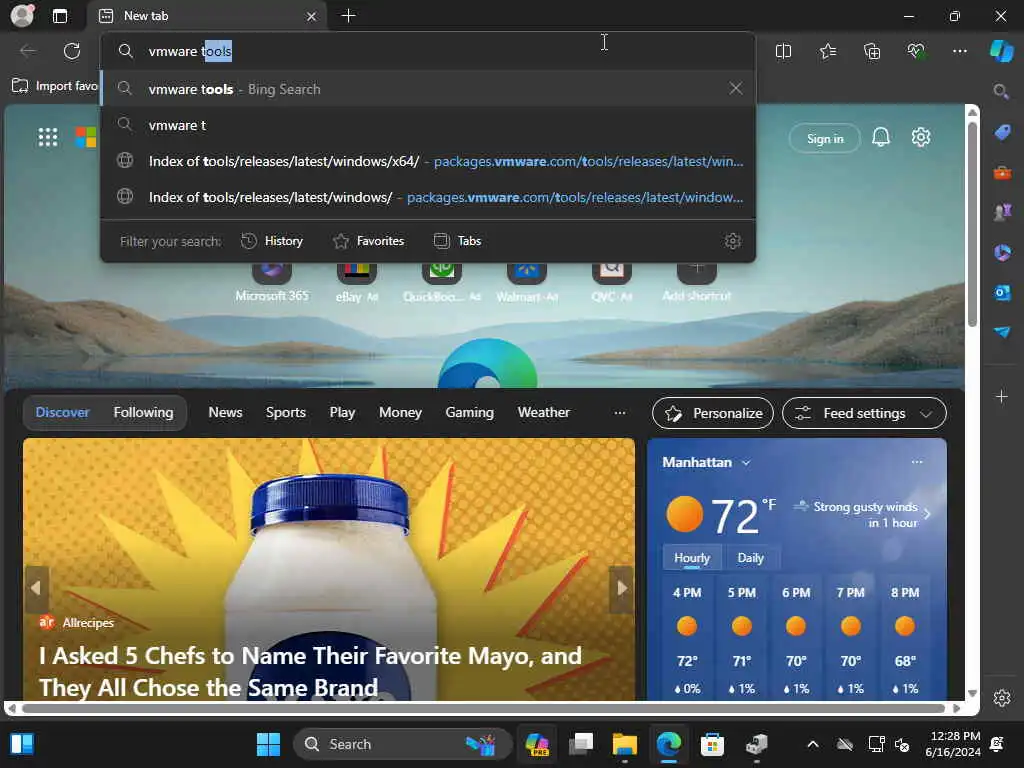This screenshot has height=768, width=1024.
Task: Filter search suggestions by History
Action: 272,241
